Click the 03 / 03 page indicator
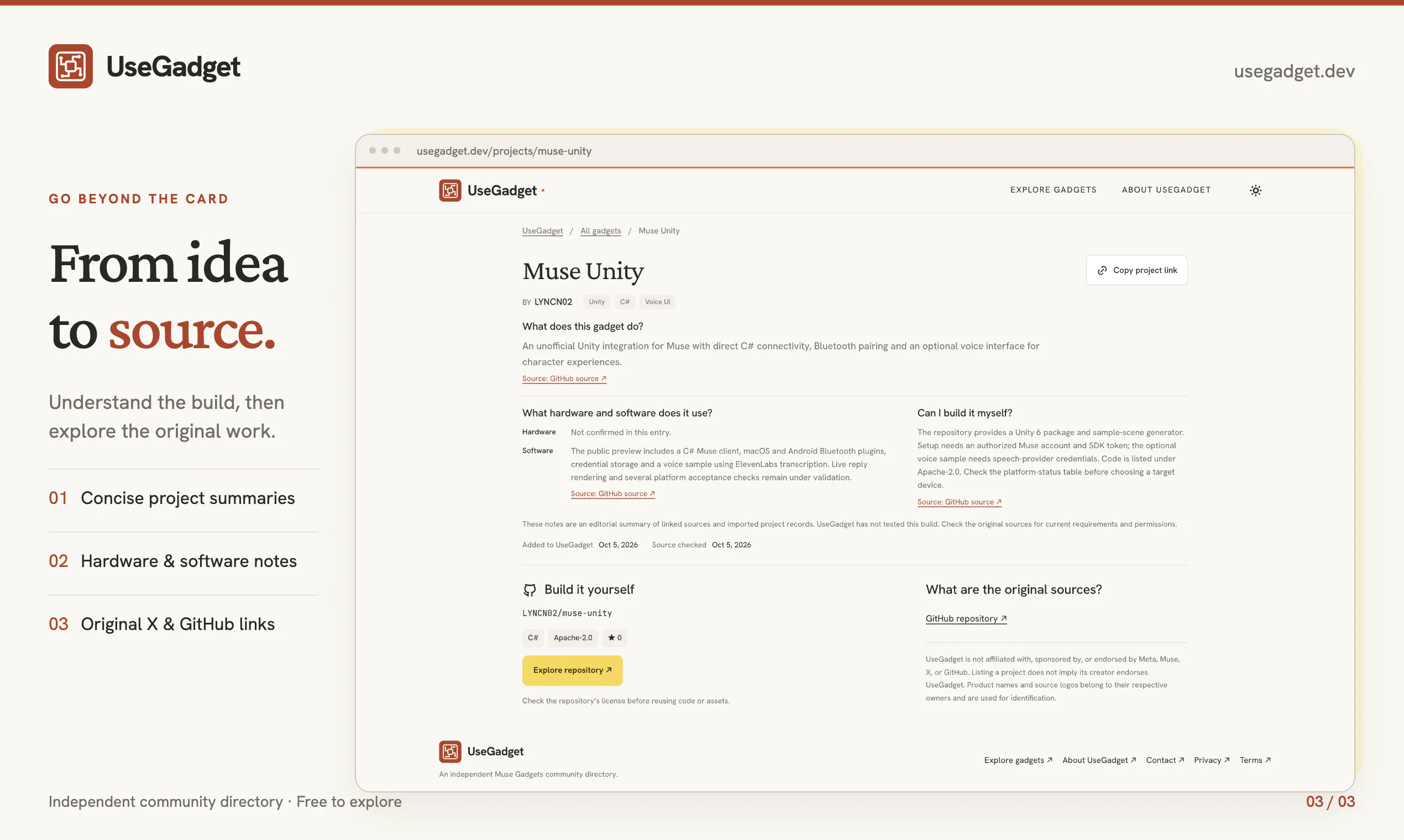 tap(1330, 801)
